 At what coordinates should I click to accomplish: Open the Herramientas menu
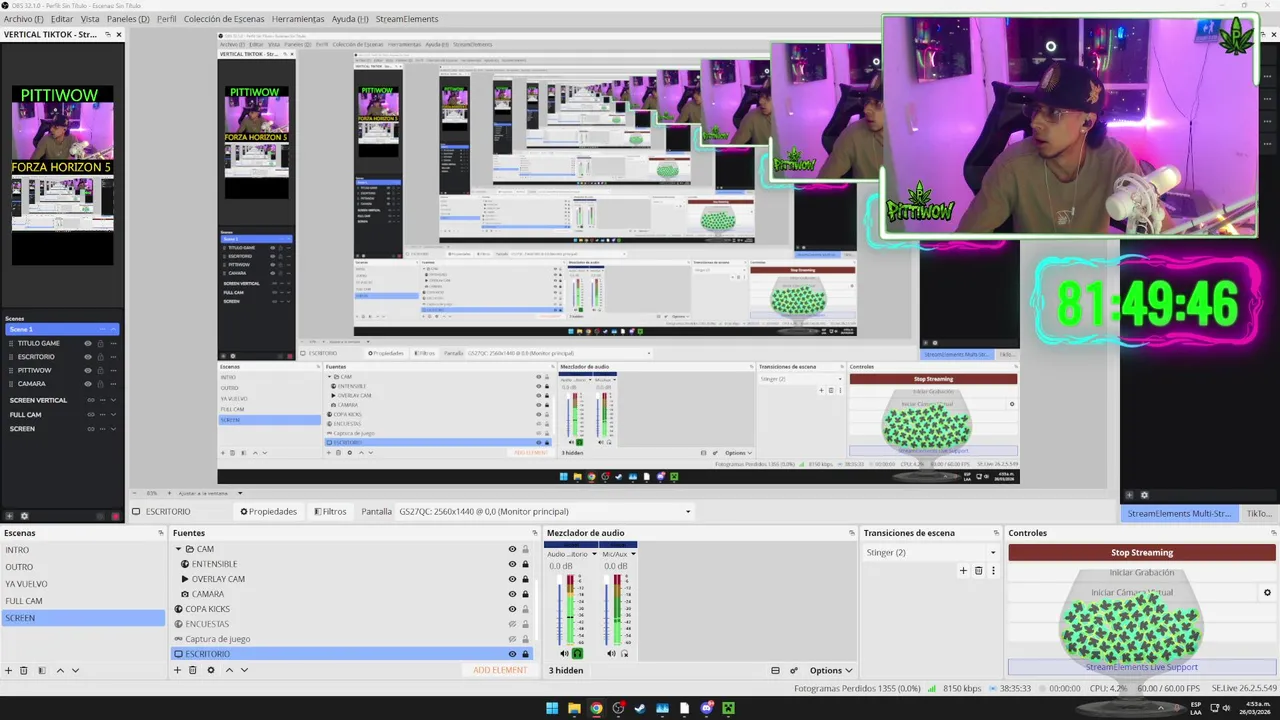tap(298, 19)
